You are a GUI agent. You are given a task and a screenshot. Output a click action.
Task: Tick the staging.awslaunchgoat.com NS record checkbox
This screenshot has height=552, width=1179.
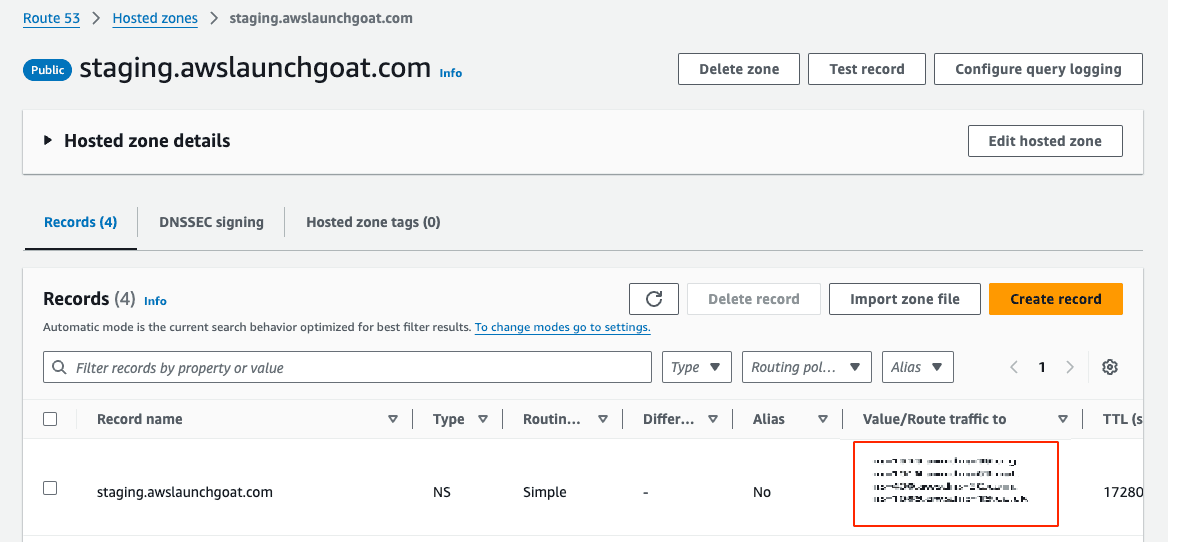pyautogui.click(x=50, y=488)
